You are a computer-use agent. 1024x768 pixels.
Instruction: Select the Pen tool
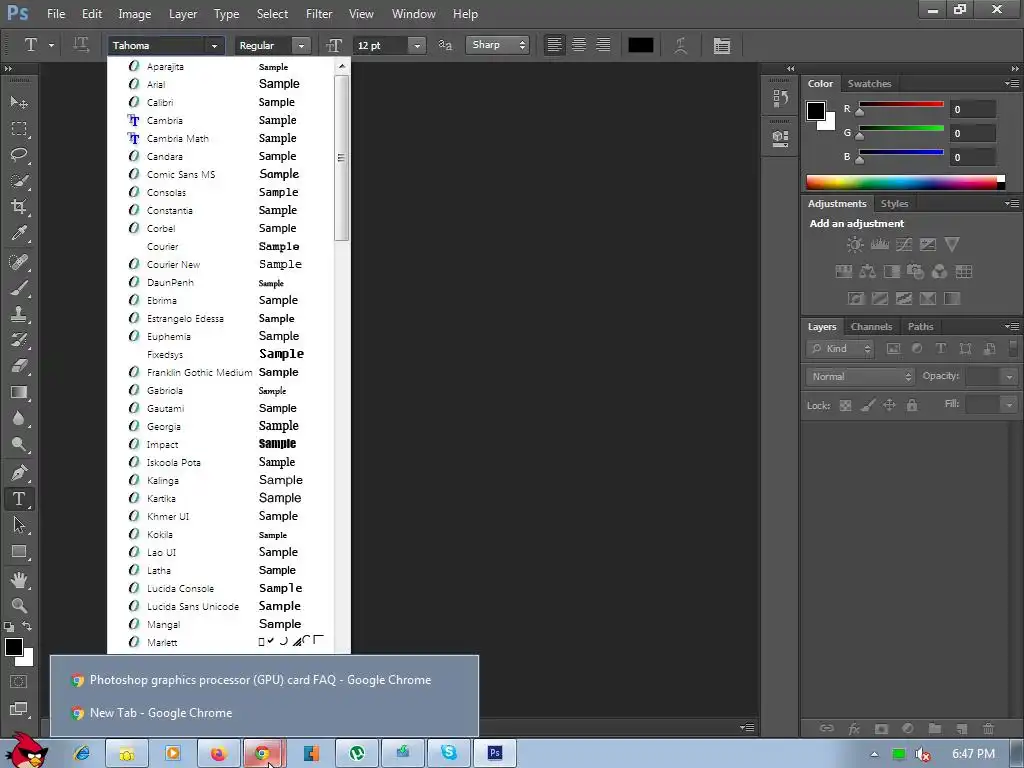coord(19,473)
